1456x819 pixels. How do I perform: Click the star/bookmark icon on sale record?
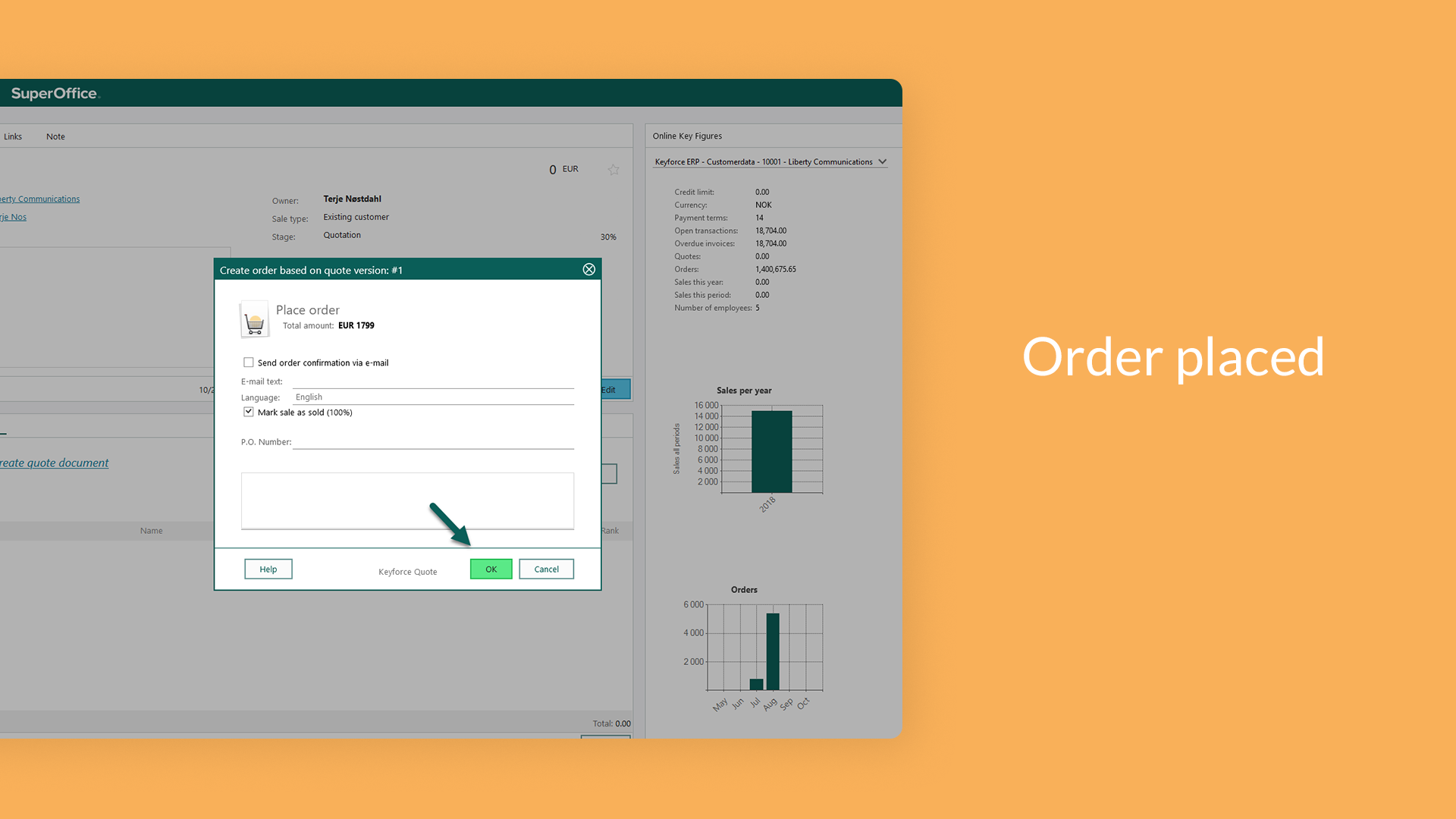pyautogui.click(x=614, y=169)
